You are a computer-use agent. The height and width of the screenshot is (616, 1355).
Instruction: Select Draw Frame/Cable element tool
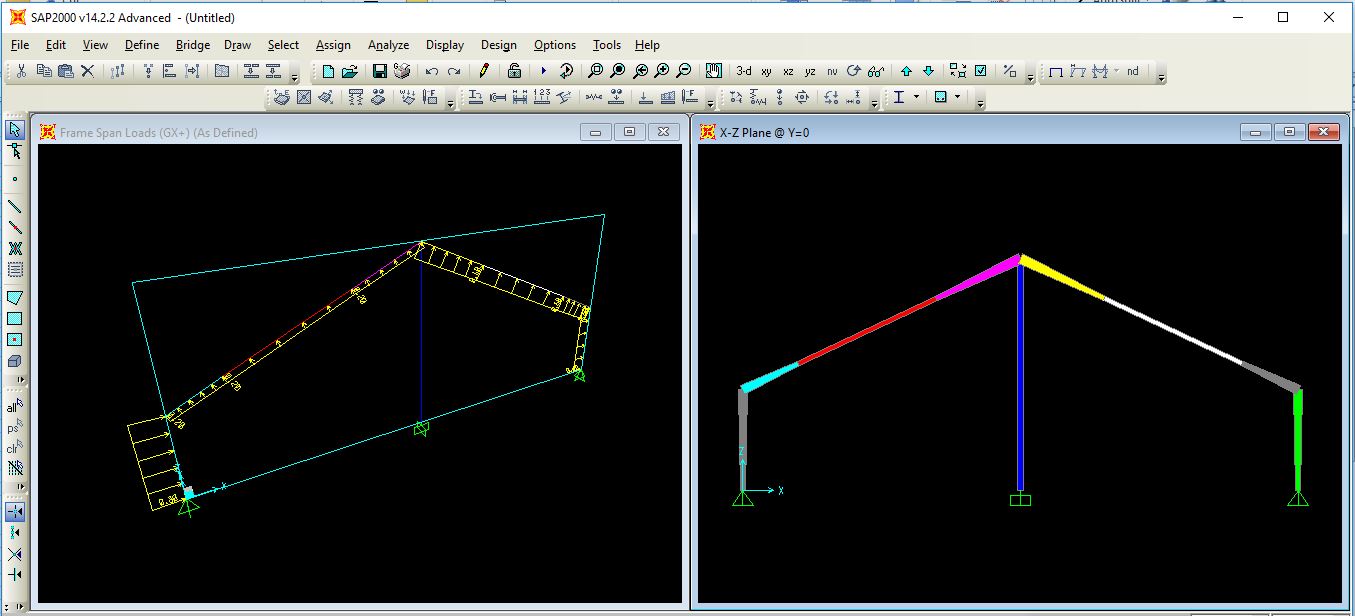pyautogui.click(x=15, y=206)
